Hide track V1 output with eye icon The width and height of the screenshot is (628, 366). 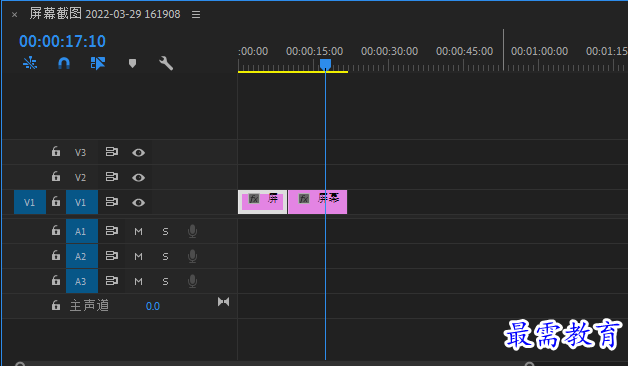pyautogui.click(x=139, y=203)
